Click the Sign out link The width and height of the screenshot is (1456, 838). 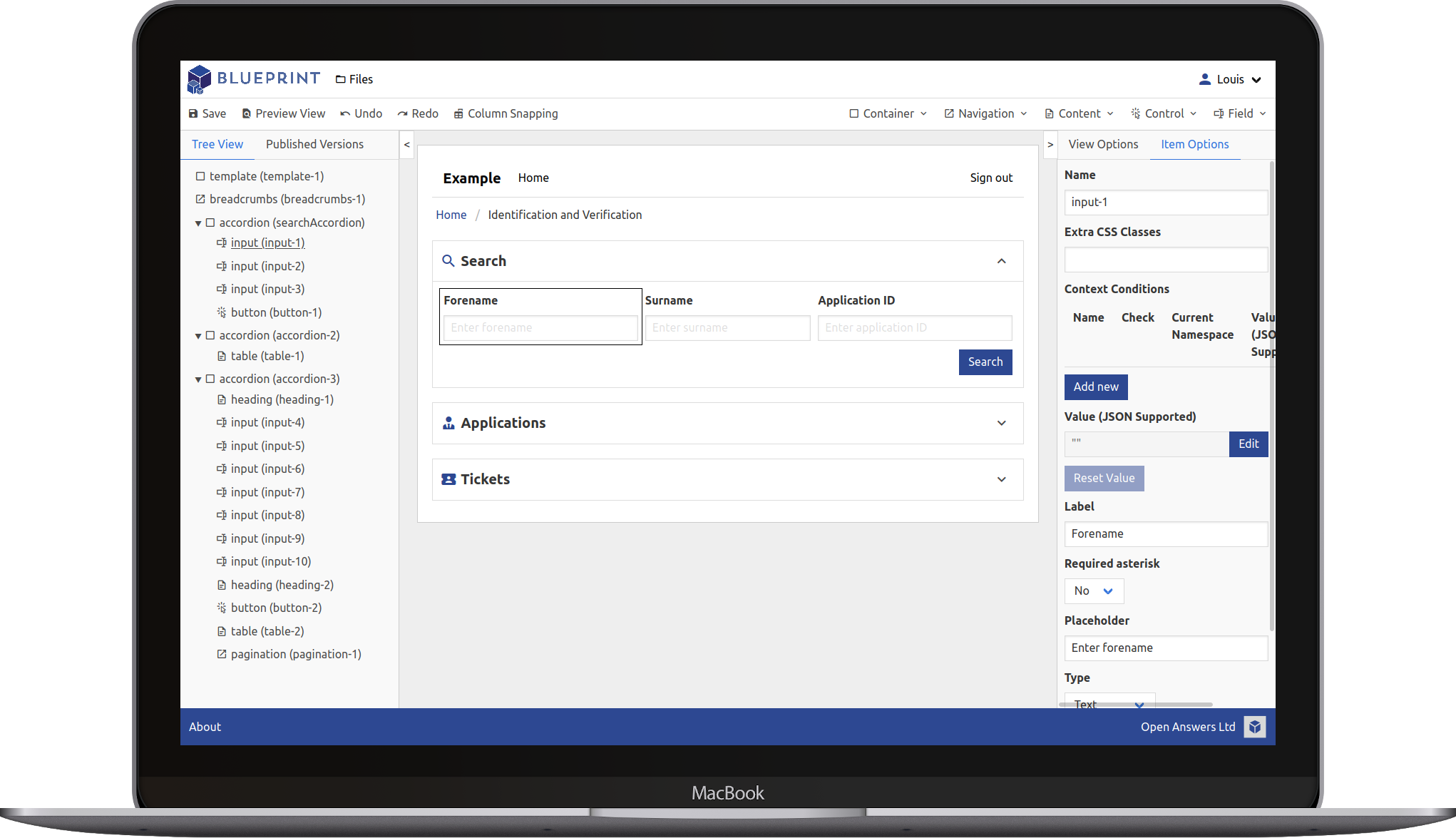tap(991, 178)
